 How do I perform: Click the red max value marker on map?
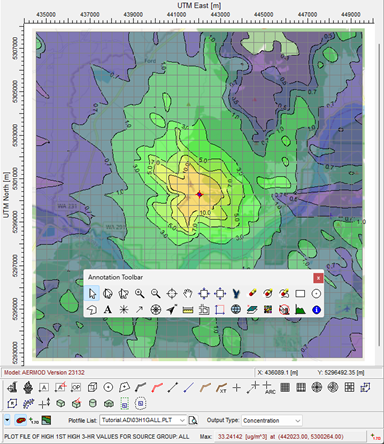click(199, 194)
